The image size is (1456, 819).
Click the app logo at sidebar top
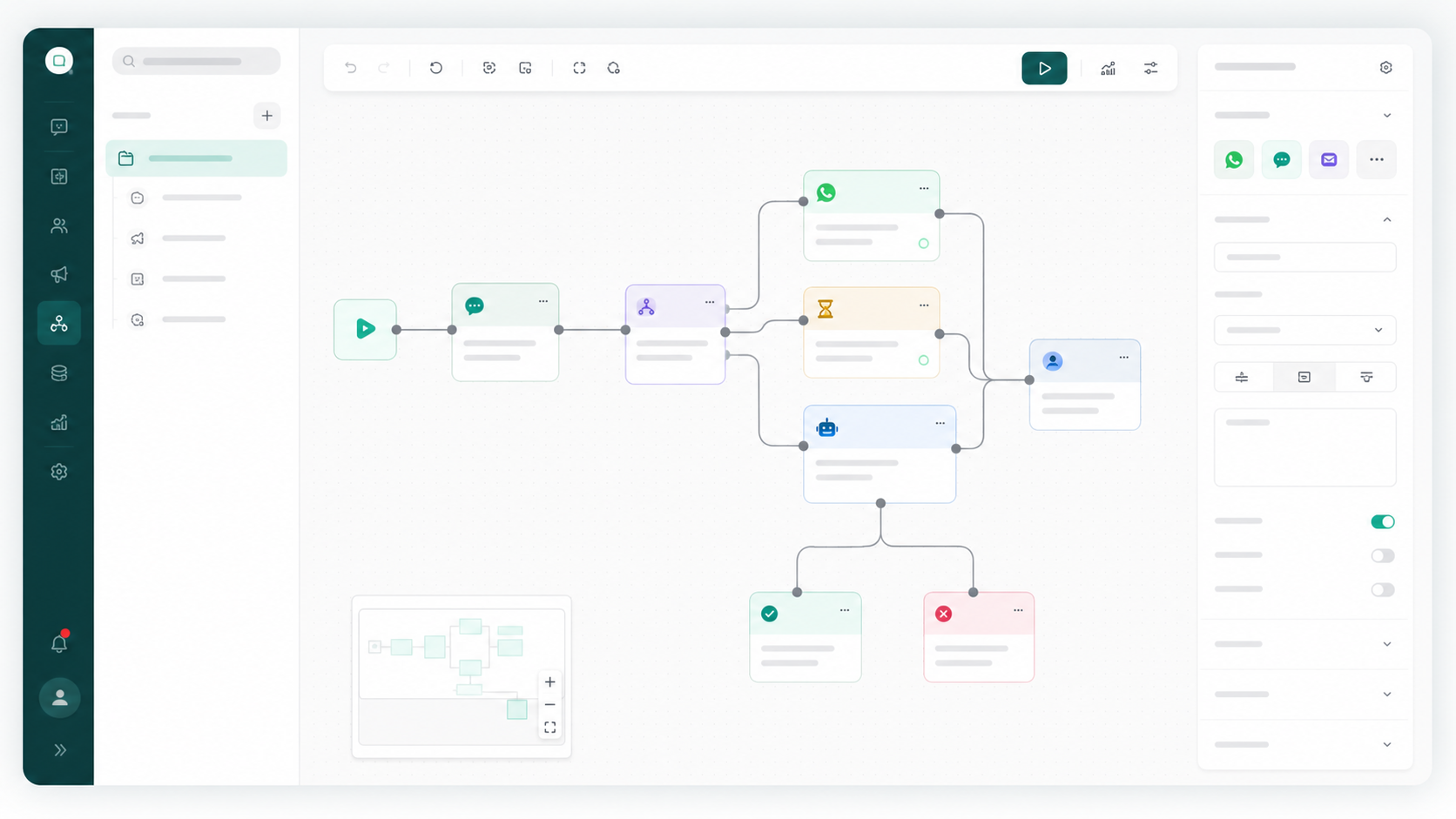(59, 61)
